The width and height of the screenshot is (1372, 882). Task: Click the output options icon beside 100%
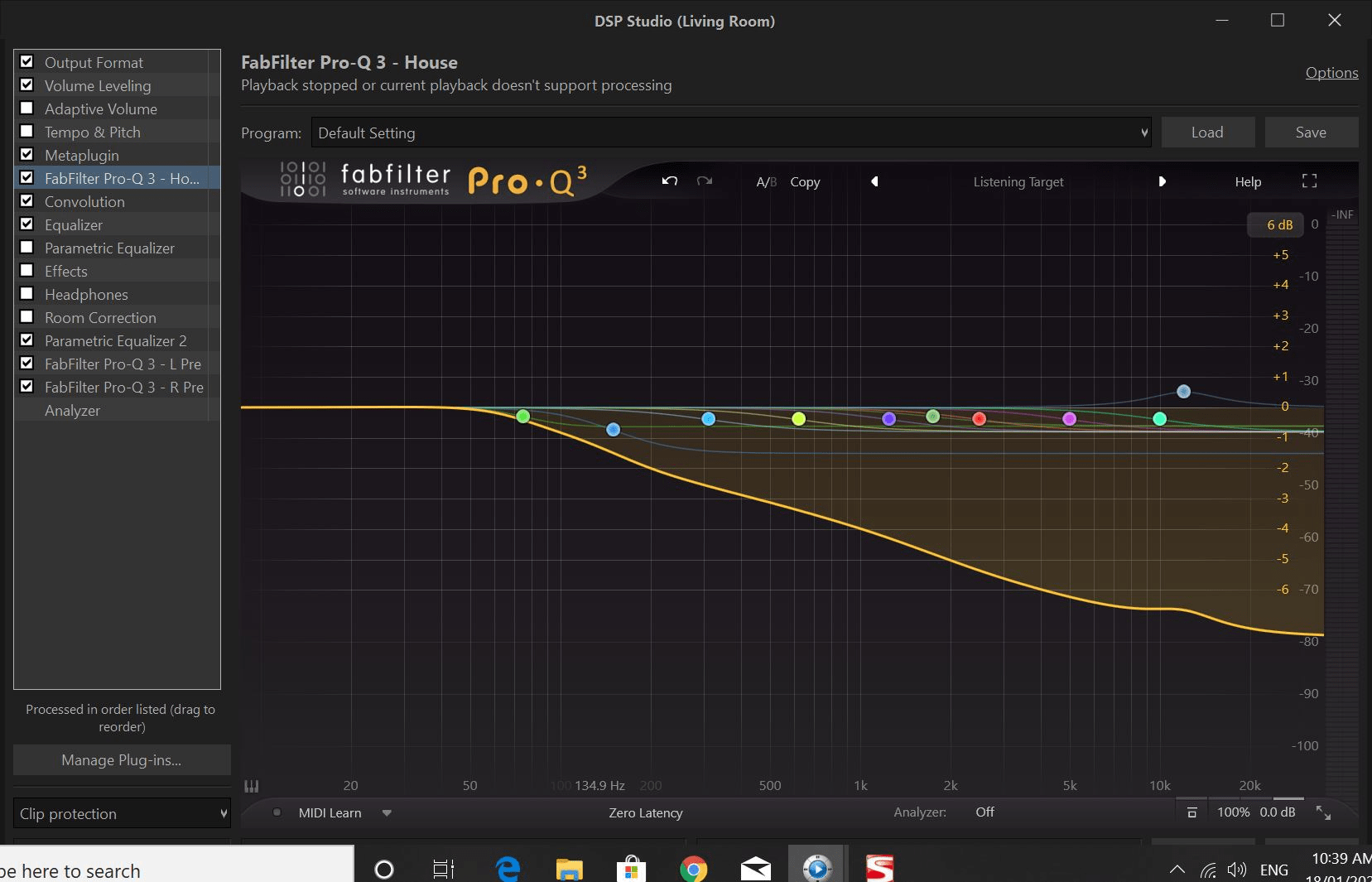coord(1191,812)
